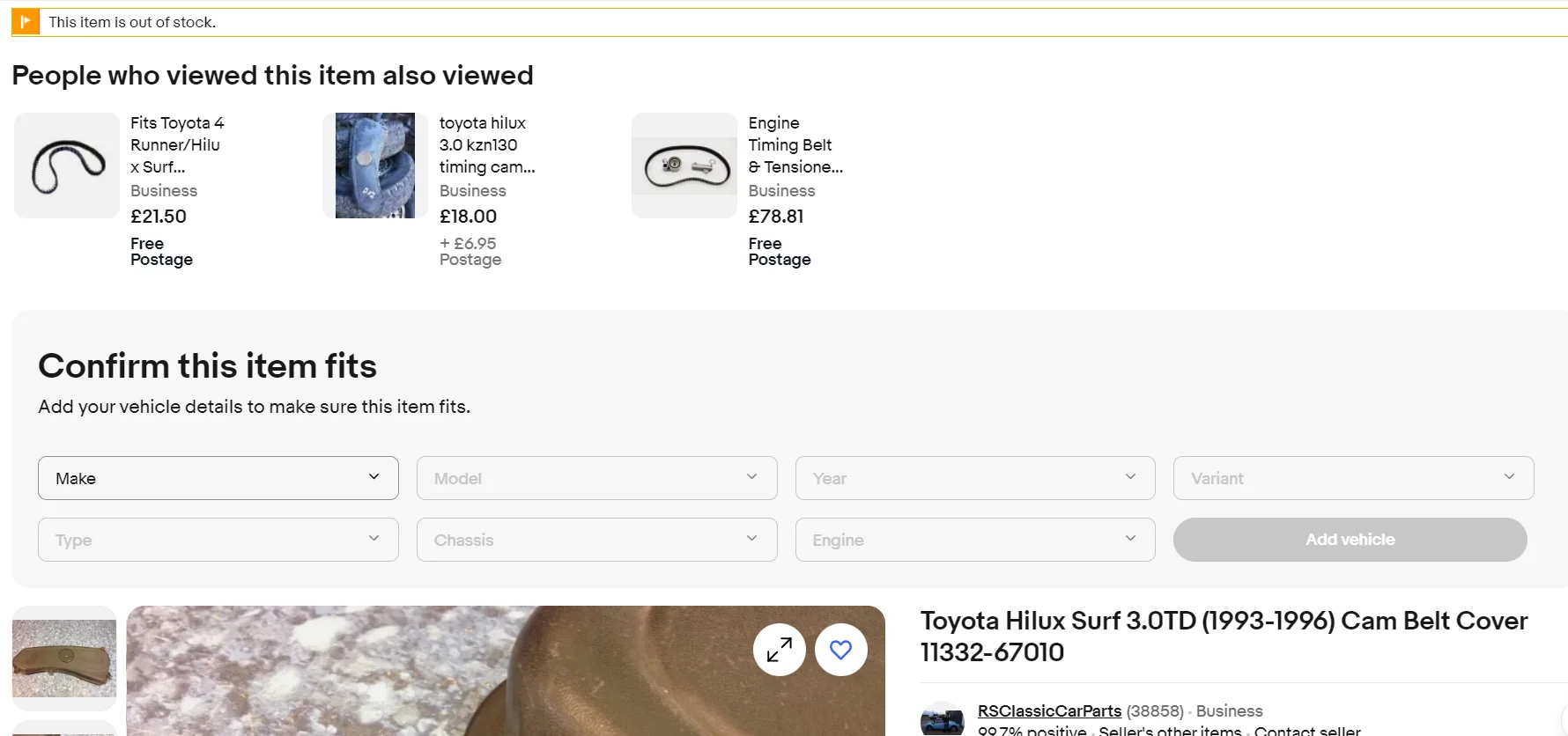
Task: Add item to watchlist with the heart icon
Action: pyautogui.click(x=840, y=650)
